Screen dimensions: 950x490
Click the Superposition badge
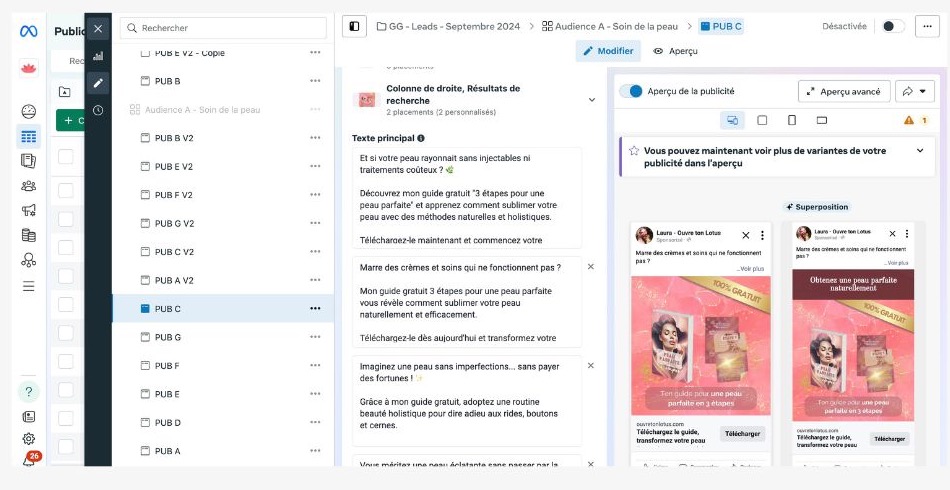click(x=817, y=207)
